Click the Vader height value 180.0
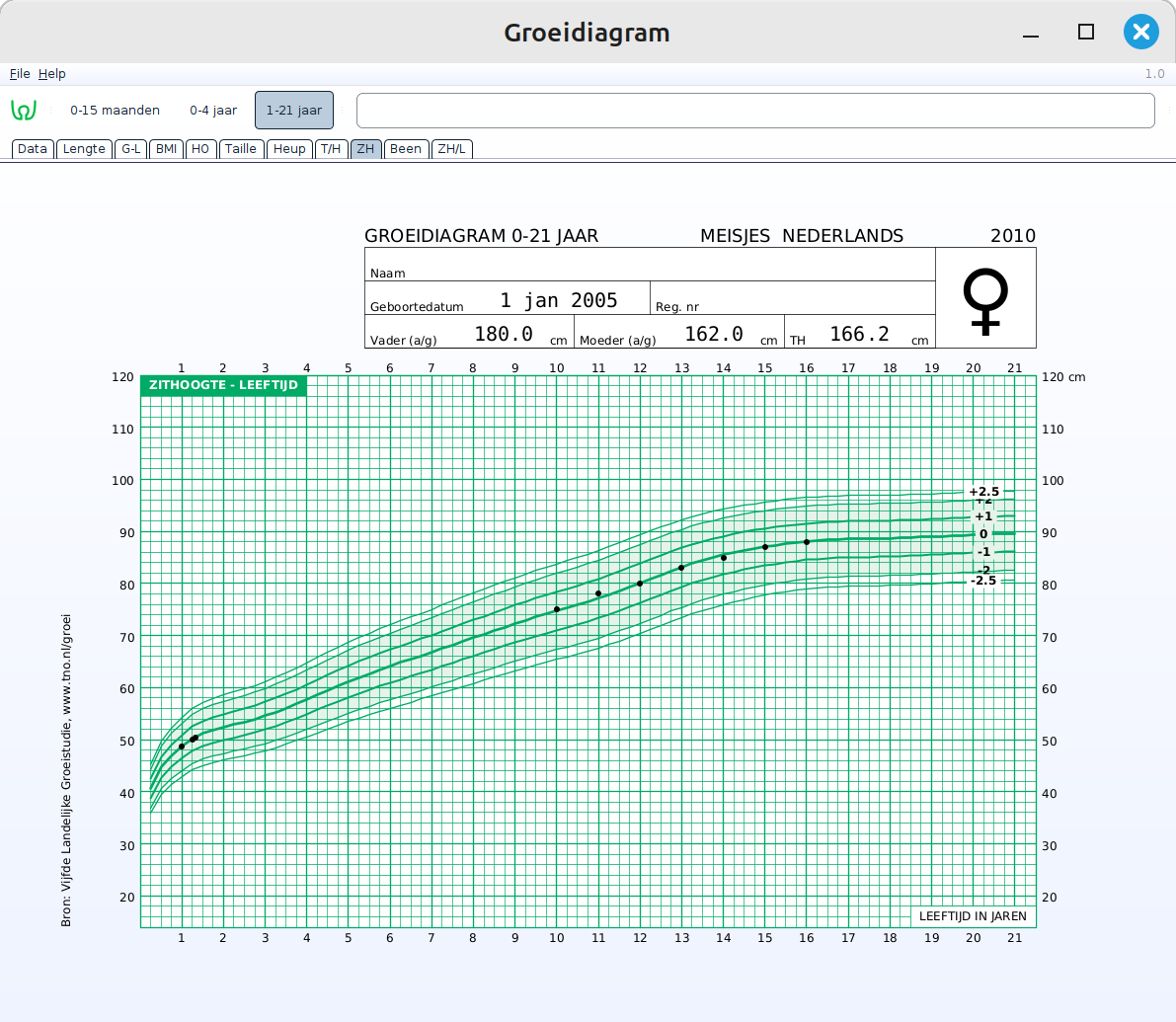Viewport: 1176px width, 1022px height. (x=504, y=334)
